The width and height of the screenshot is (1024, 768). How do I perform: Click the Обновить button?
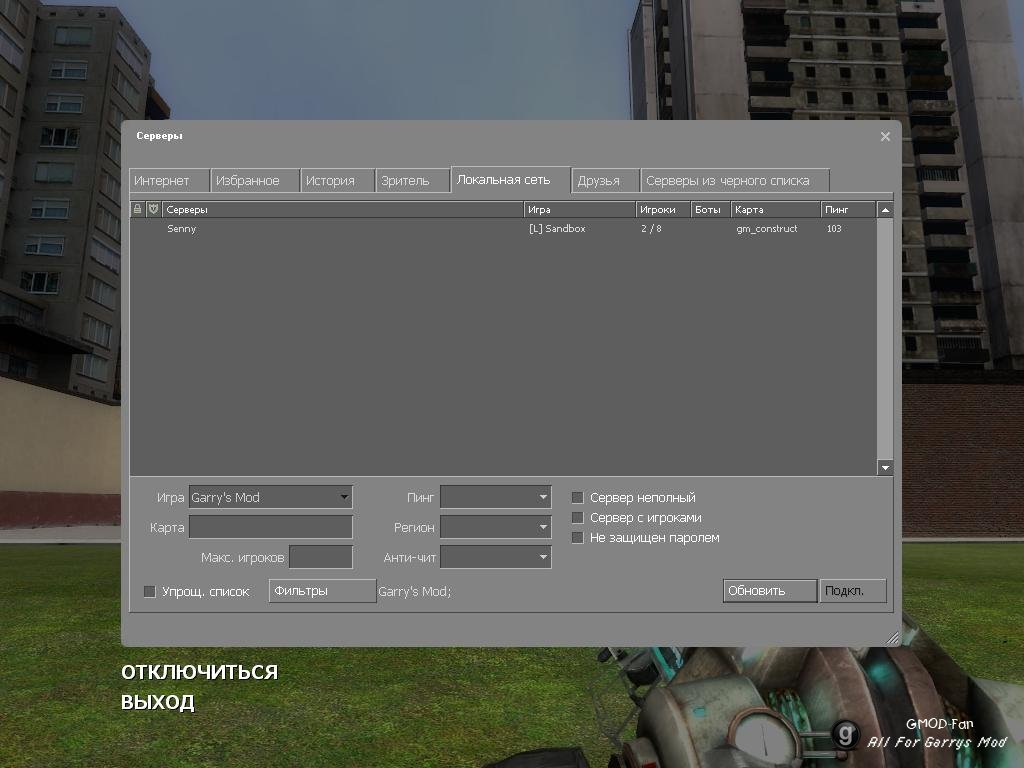(x=770, y=591)
